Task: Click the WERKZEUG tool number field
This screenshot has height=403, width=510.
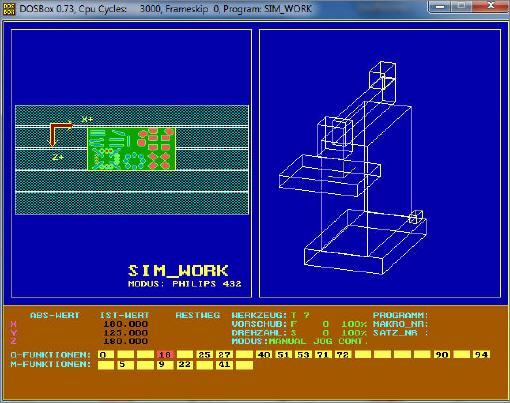Action: (x=300, y=315)
